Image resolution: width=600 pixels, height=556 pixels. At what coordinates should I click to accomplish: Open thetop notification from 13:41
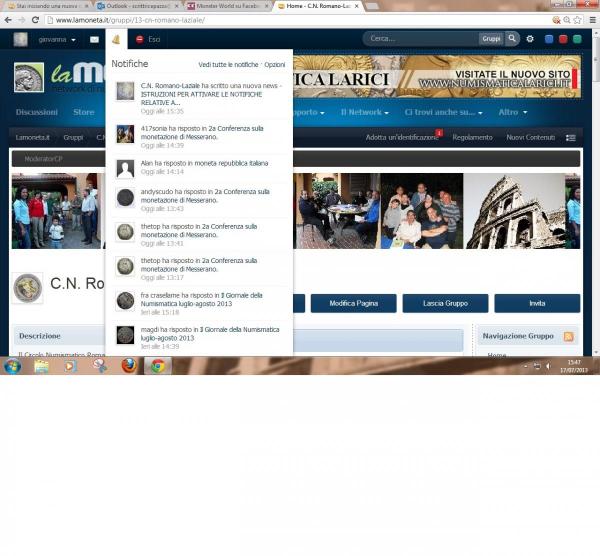(x=199, y=235)
